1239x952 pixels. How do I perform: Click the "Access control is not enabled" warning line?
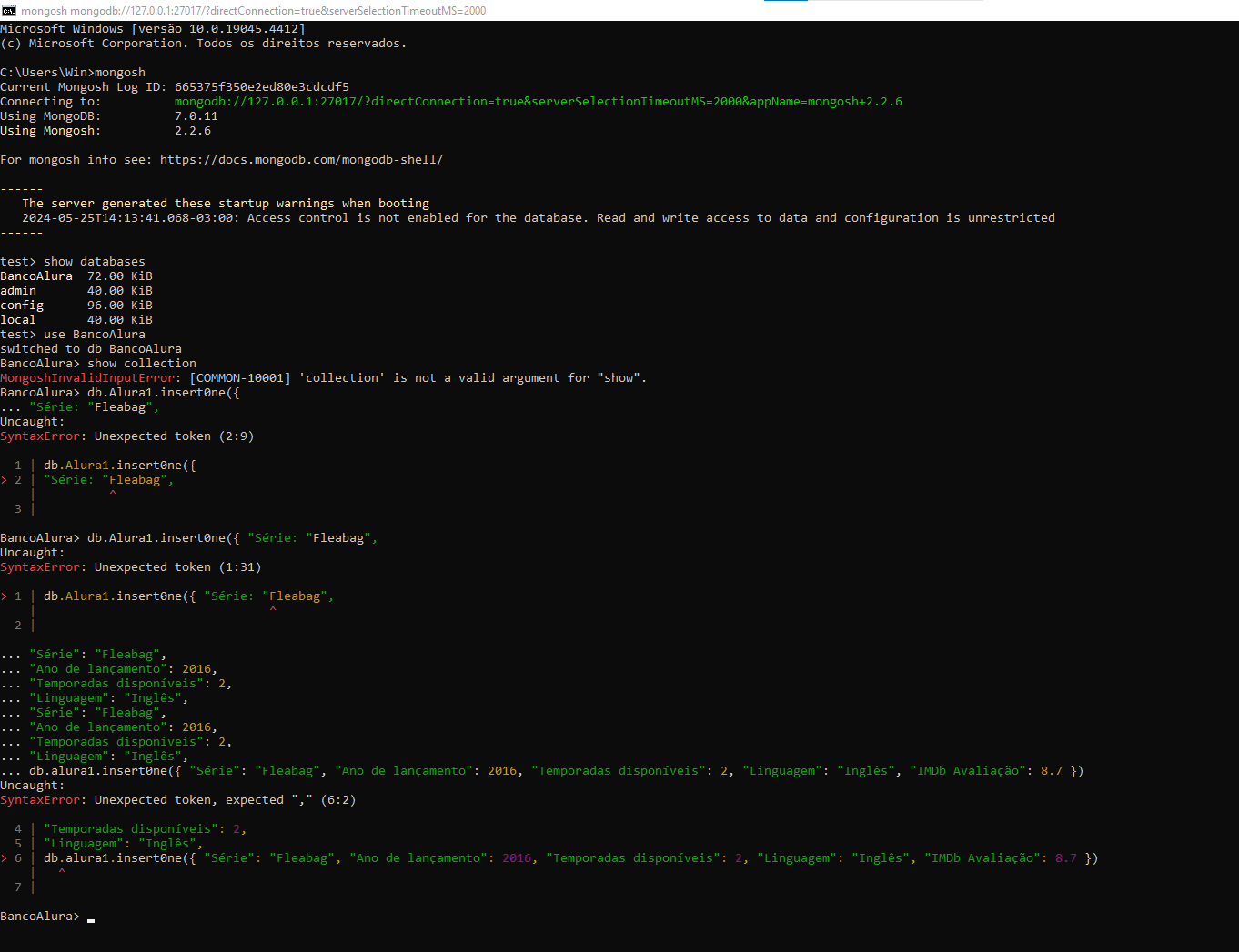tap(539, 218)
